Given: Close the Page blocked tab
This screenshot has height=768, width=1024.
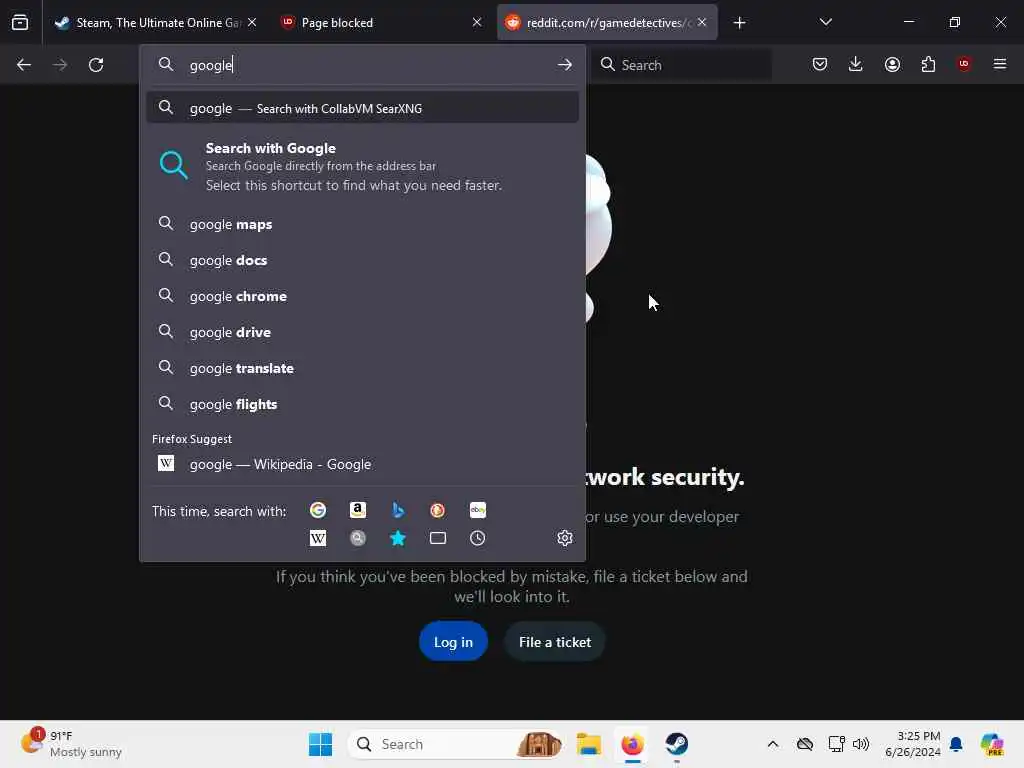Looking at the screenshot, I should coord(477,22).
